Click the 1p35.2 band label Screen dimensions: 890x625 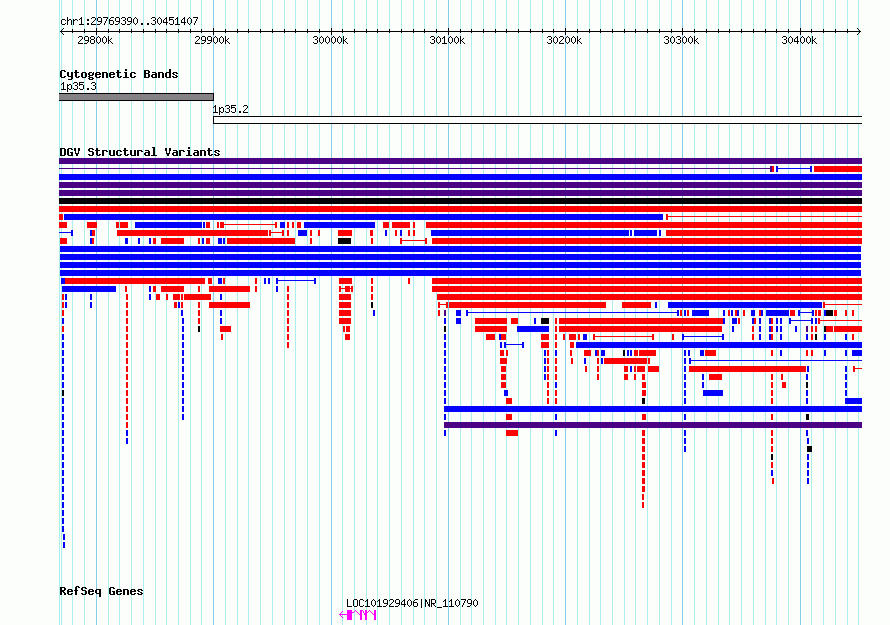coord(230,109)
